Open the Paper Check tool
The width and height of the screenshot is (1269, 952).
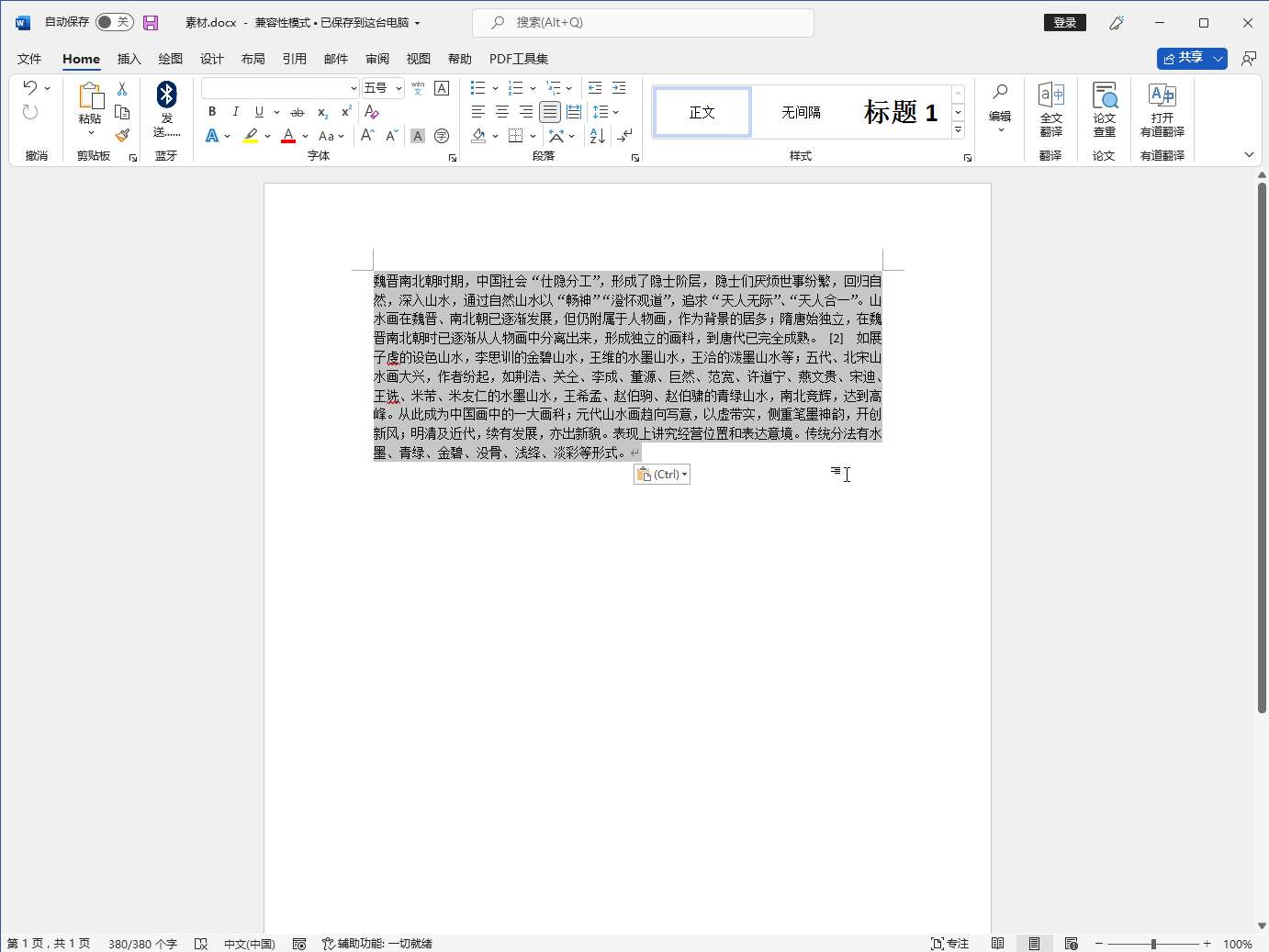pyautogui.click(x=1105, y=110)
